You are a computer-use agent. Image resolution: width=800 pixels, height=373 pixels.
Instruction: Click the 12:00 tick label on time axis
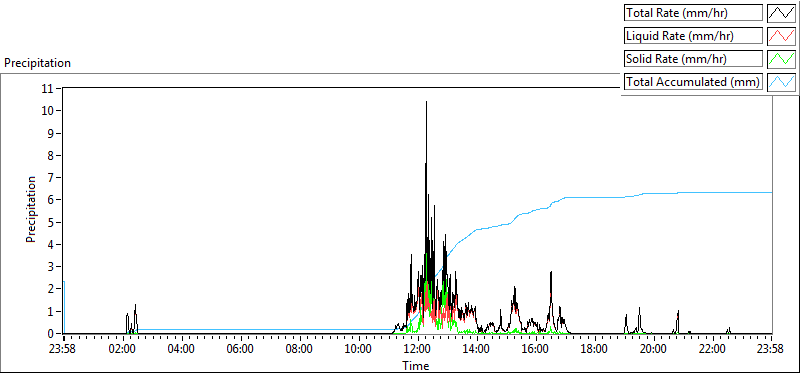[418, 350]
